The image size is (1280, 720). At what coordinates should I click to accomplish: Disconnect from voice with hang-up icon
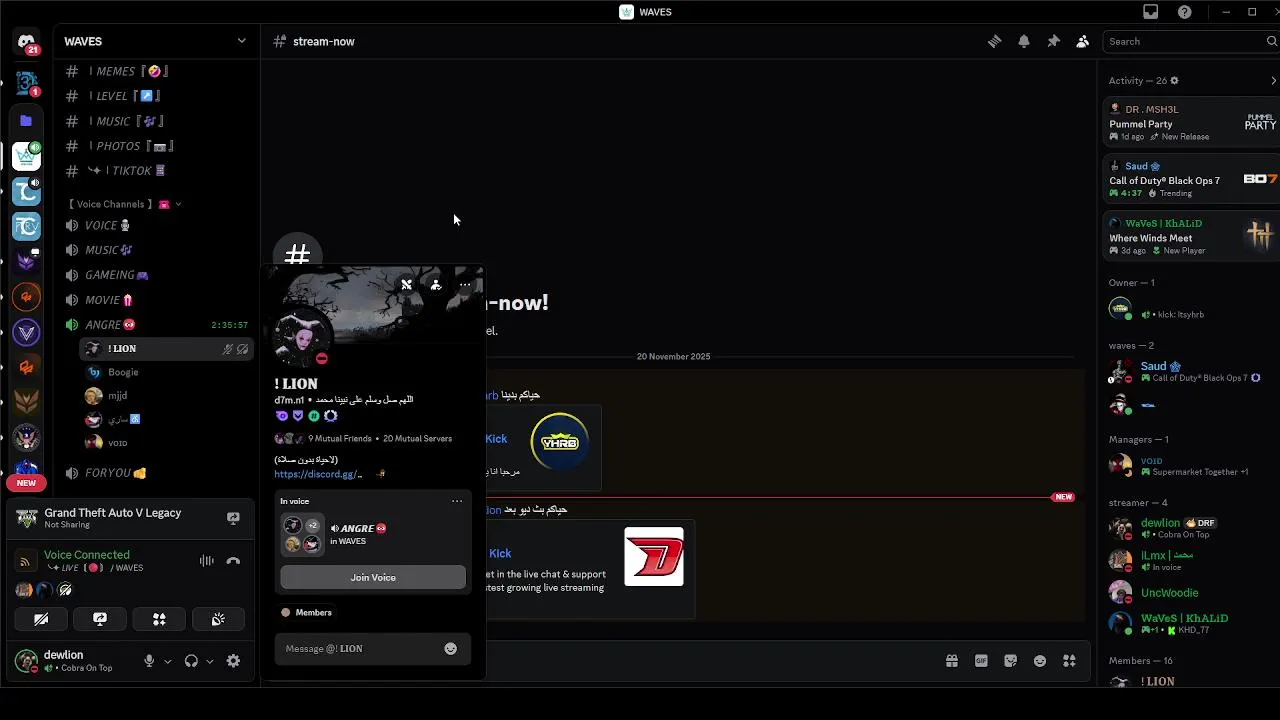233,561
